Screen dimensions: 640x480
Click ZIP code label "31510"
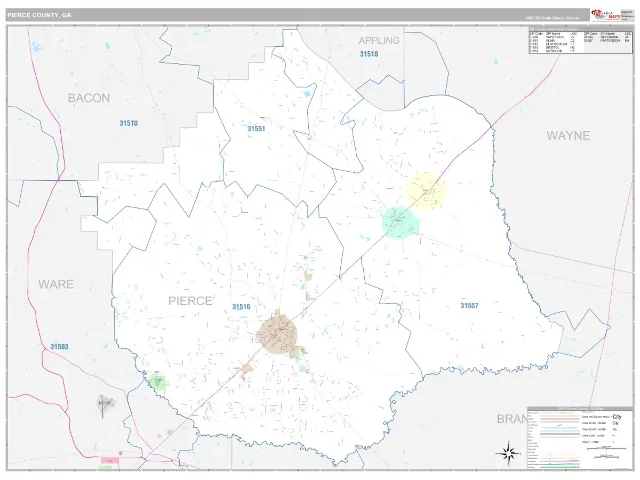tap(129, 123)
